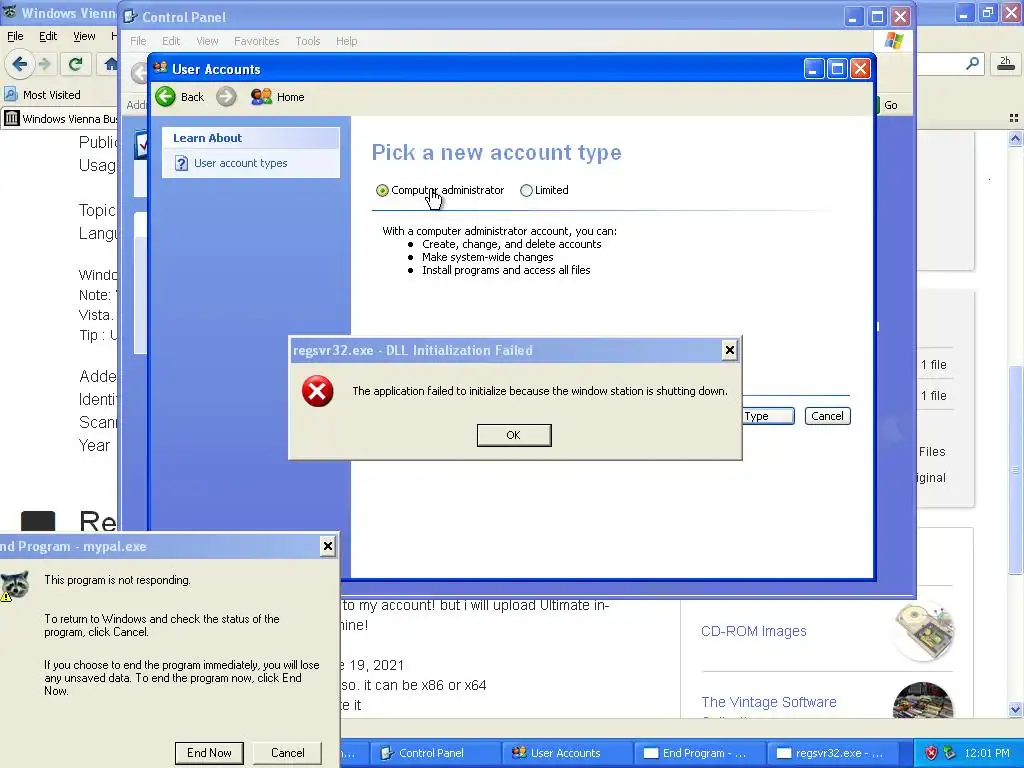Switch to User Accounts taskbar button

(x=567, y=753)
